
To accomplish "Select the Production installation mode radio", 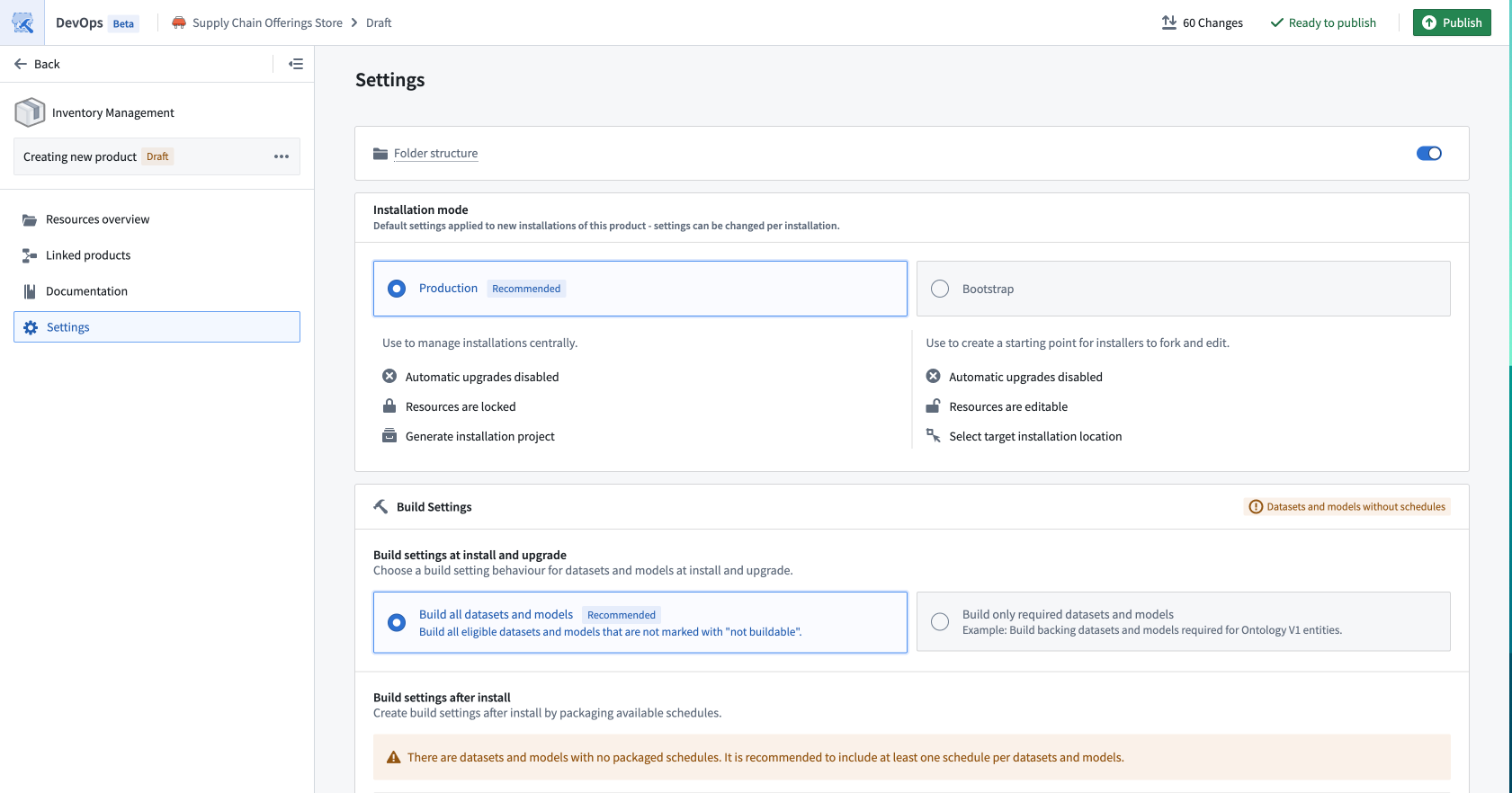I will 397,289.
